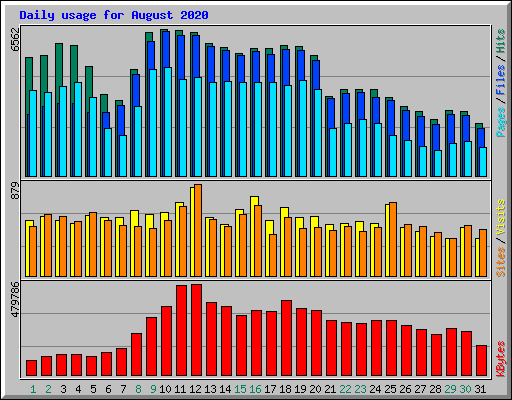512x400 pixels.
Task: Click the red KBytes bar for day 31
Action: click(x=482, y=361)
